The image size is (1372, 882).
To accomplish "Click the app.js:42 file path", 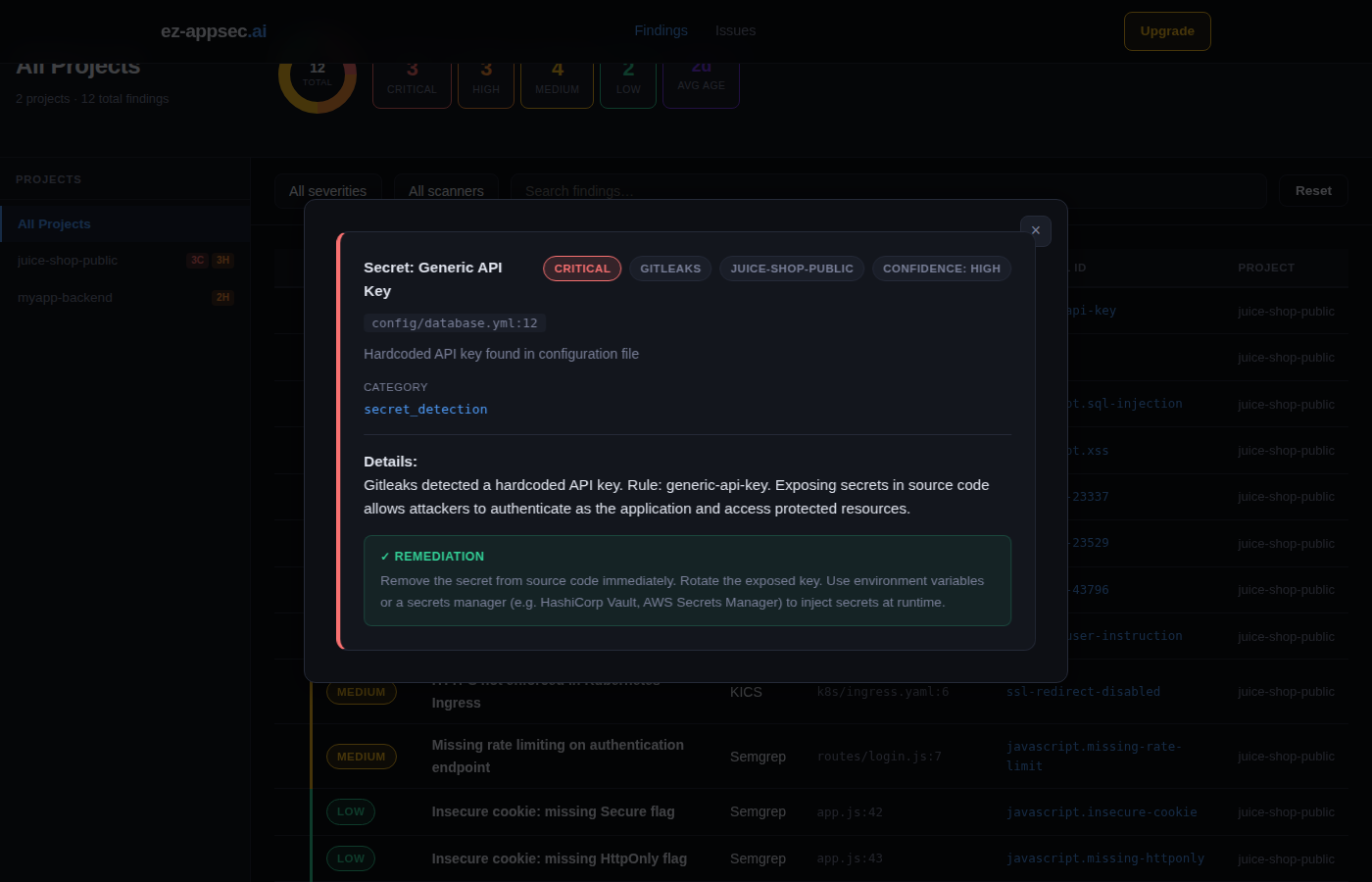I will [850, 812].
